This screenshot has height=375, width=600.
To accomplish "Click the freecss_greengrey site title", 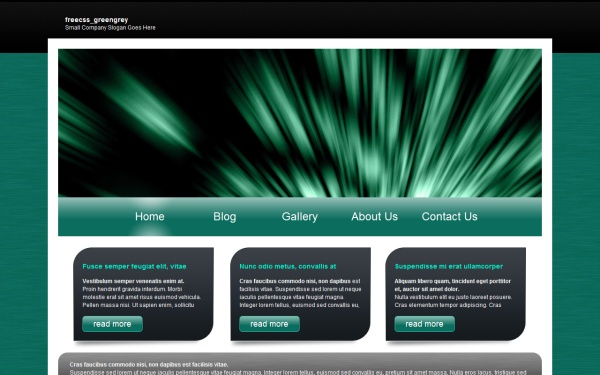I will click(96, 20).
